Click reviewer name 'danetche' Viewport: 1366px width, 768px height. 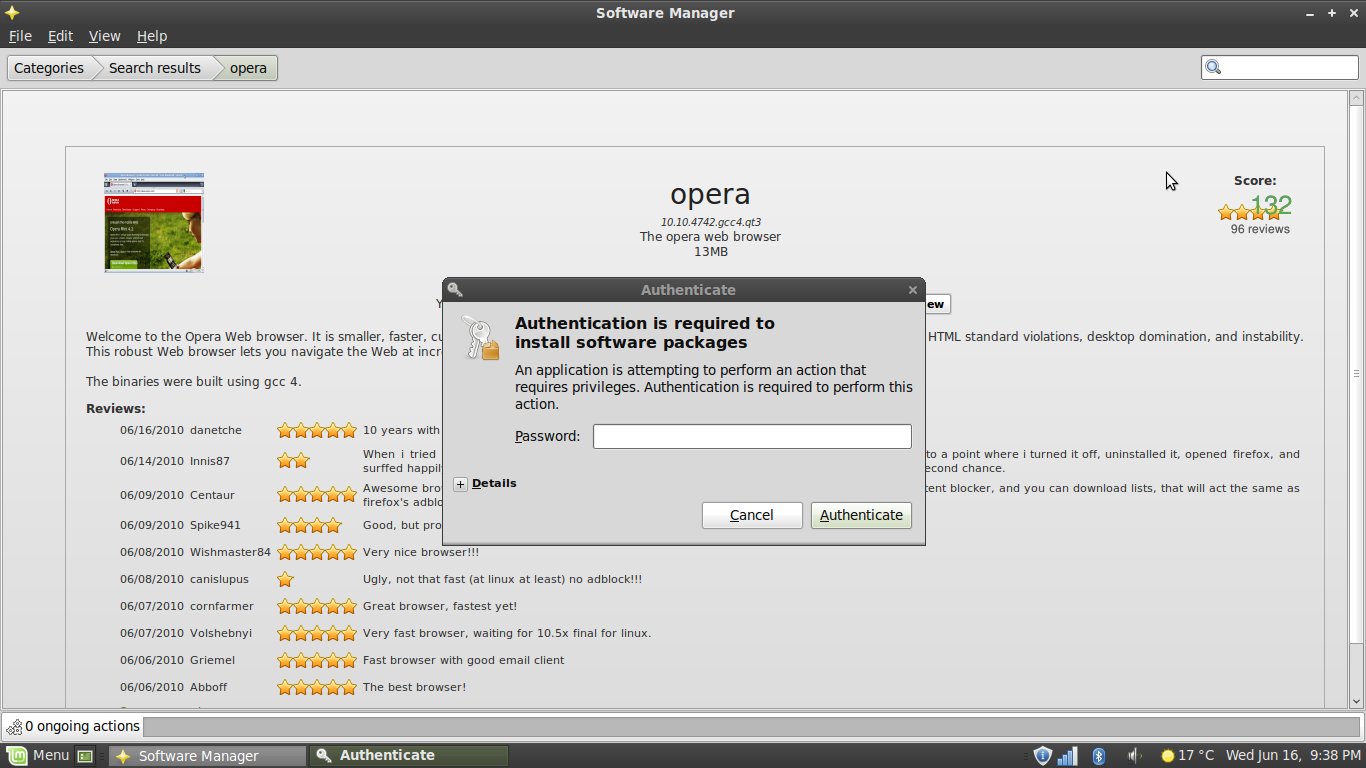(x=216, y=430)
